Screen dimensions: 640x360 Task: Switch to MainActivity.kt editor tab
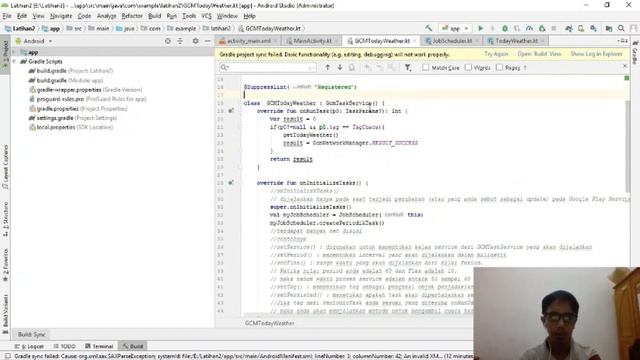pos(312,41)
